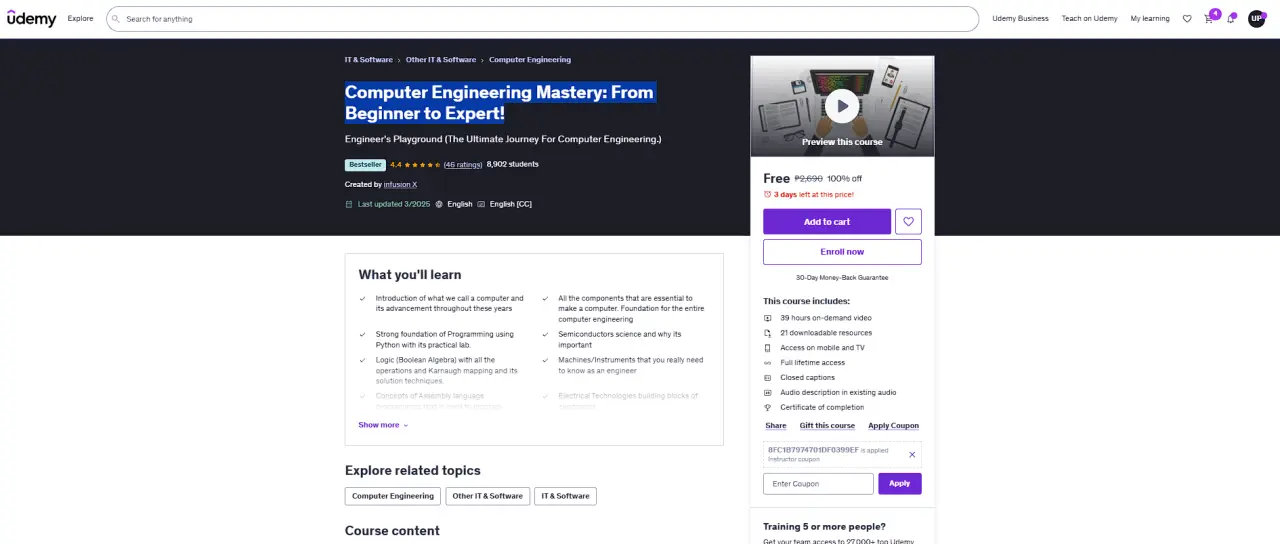
Task: Click the Full lifetime access infinity icon
Action: coord(768,363)
